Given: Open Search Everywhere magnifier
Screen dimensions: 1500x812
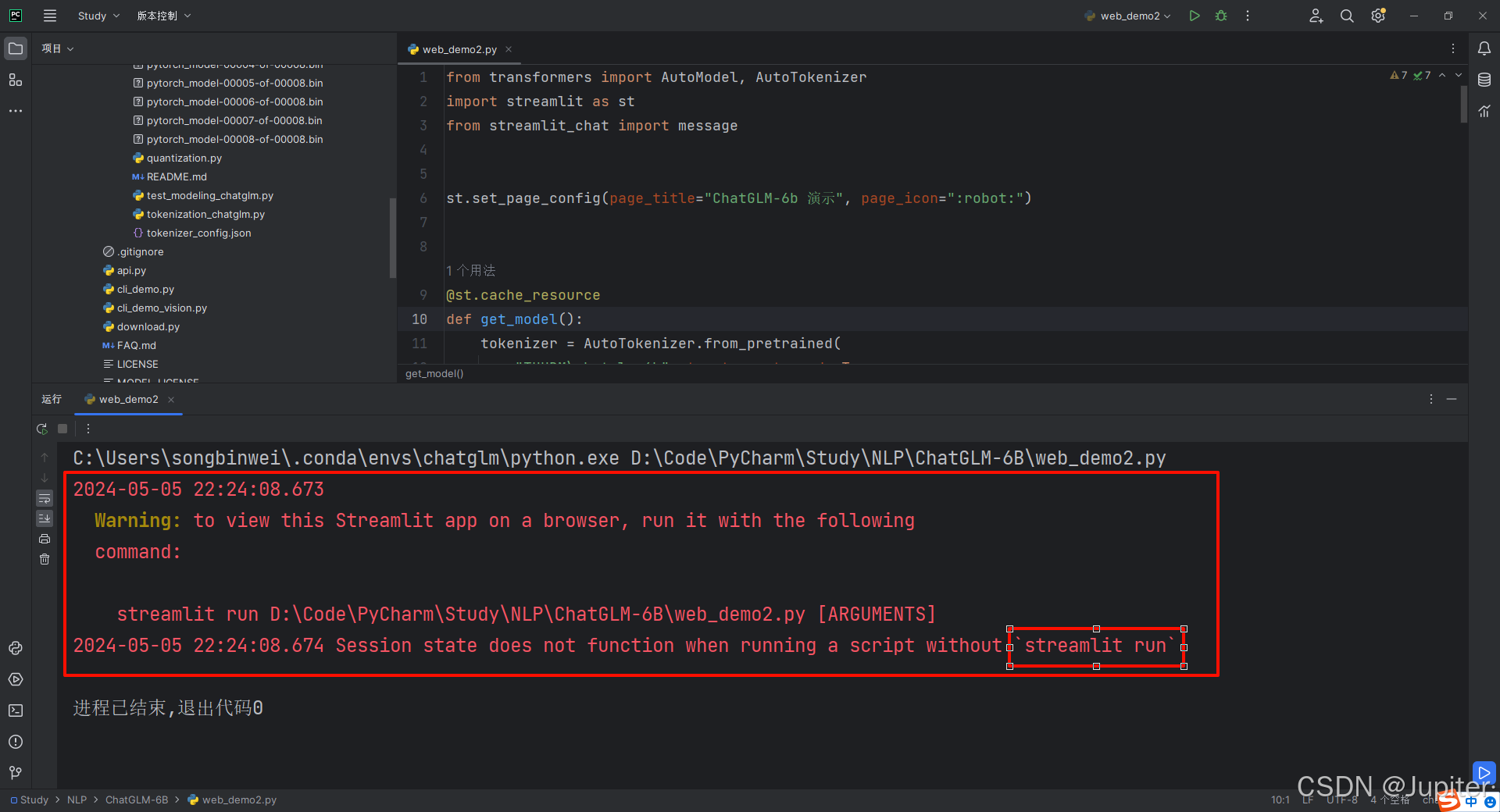Looking at the screenshot, I should pos(1347,16).
